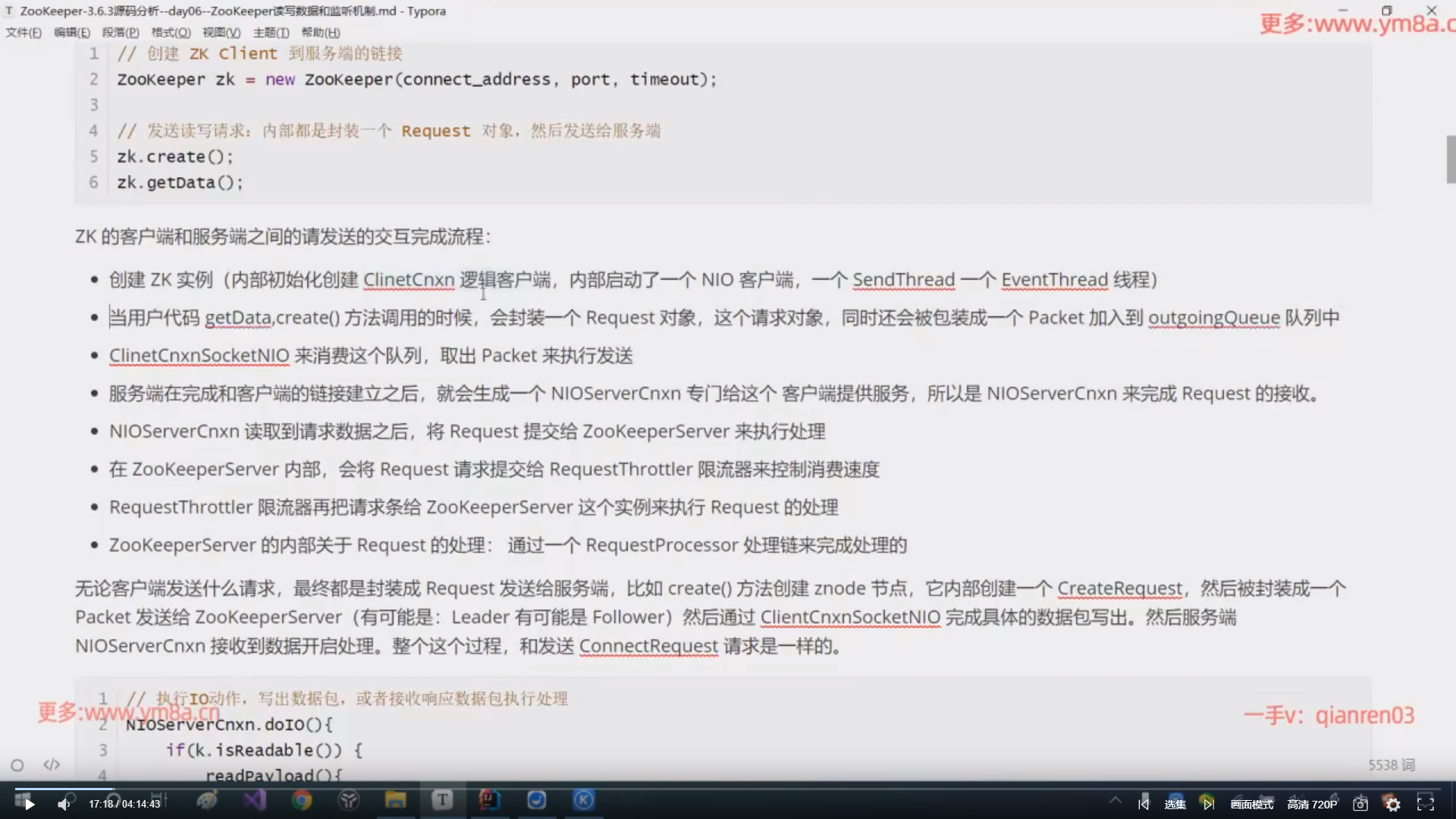Mute the video volume speaker icon
Image resolution: width=1456 pixels, height=819 pixels.
64,804
